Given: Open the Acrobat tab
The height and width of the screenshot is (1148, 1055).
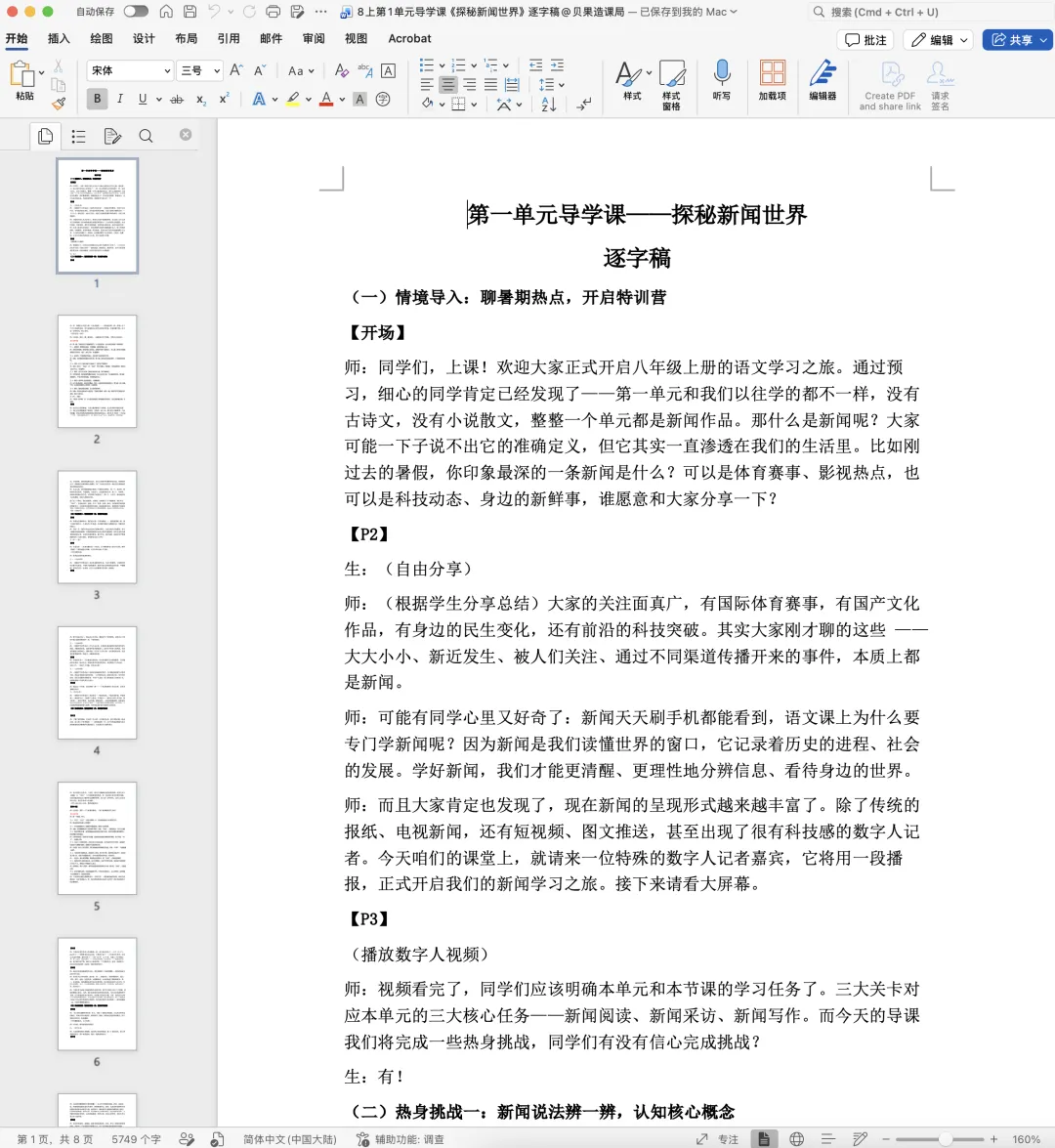Looking at the screenshot, I should (x=409, y=39).
